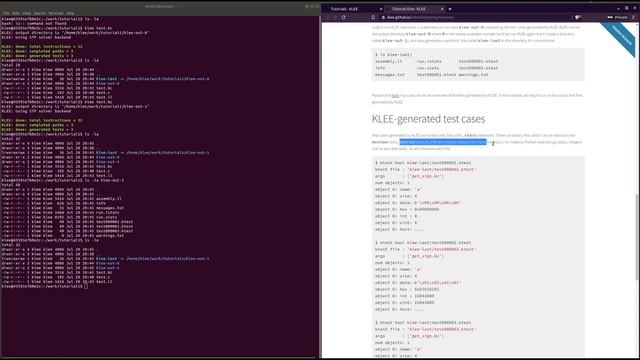Maximize the browser window
This screenshot has height=360, width=640.
[x=627, y=8]
